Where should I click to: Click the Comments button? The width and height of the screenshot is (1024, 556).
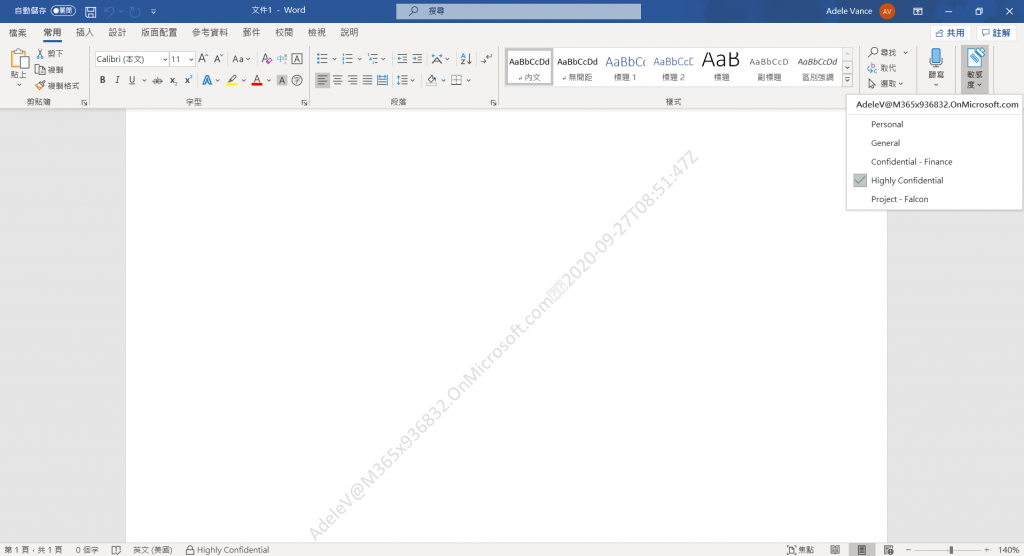point(996,33)
